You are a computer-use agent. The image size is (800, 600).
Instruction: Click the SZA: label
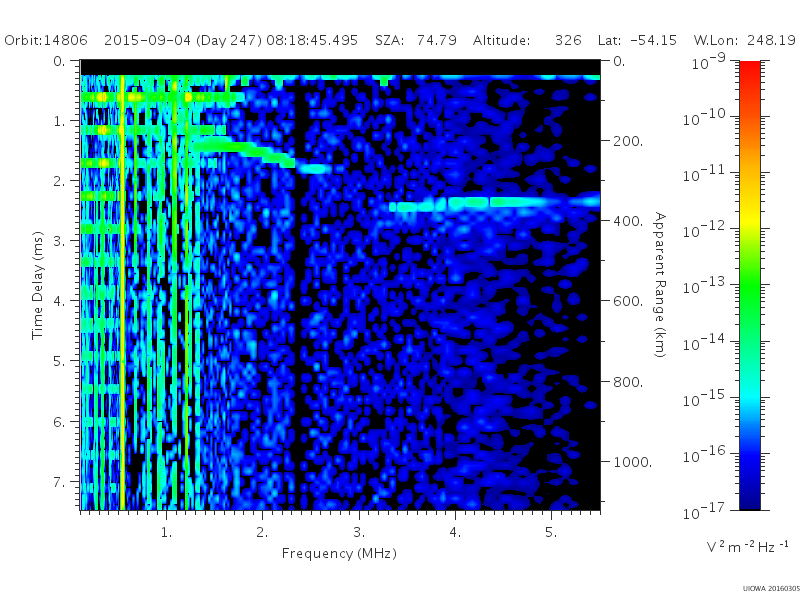click(390, 40)
